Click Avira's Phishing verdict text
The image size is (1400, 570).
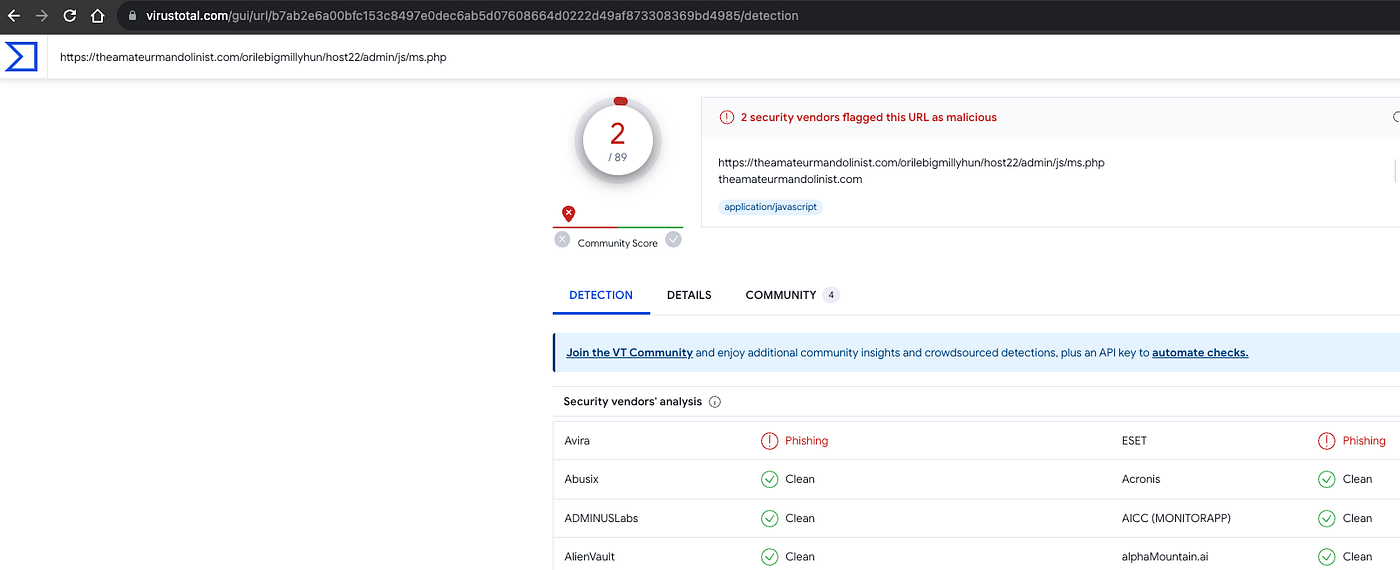tap(807, 441)
